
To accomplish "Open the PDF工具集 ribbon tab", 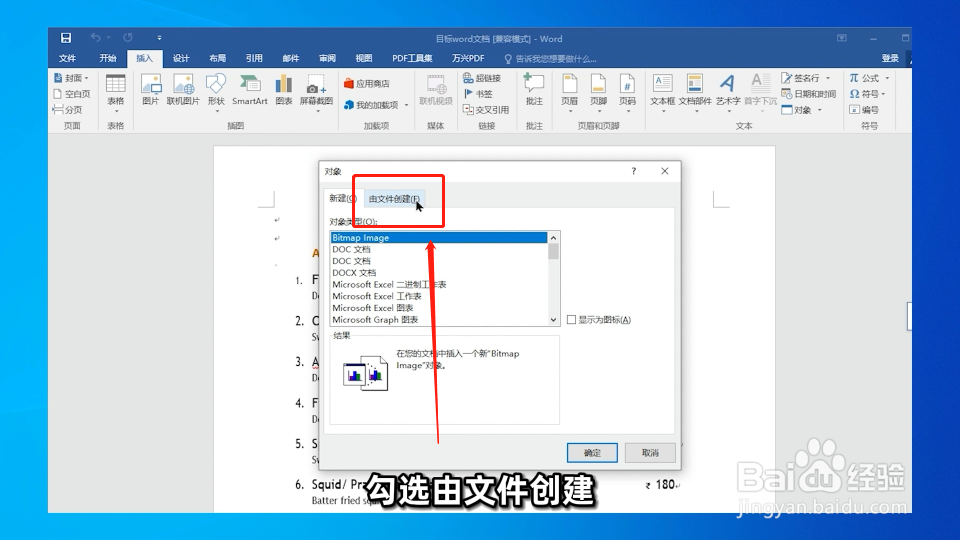I will pos(412,58).
